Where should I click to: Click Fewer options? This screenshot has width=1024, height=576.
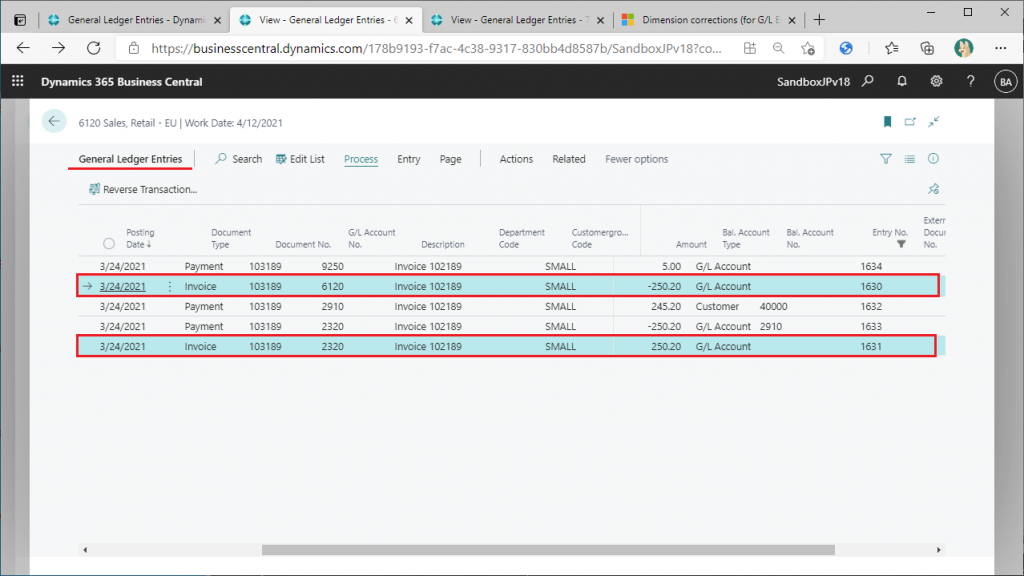coord(637,159)
